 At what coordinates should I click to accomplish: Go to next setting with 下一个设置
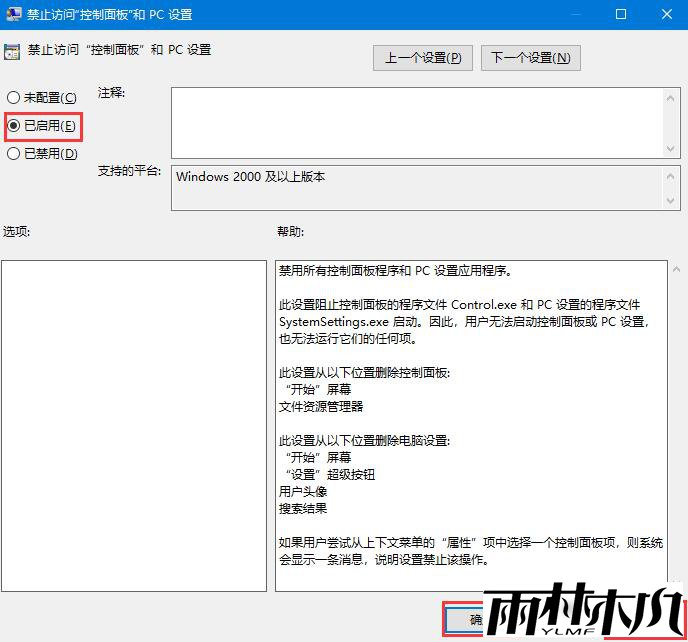[x=531, y=58]
